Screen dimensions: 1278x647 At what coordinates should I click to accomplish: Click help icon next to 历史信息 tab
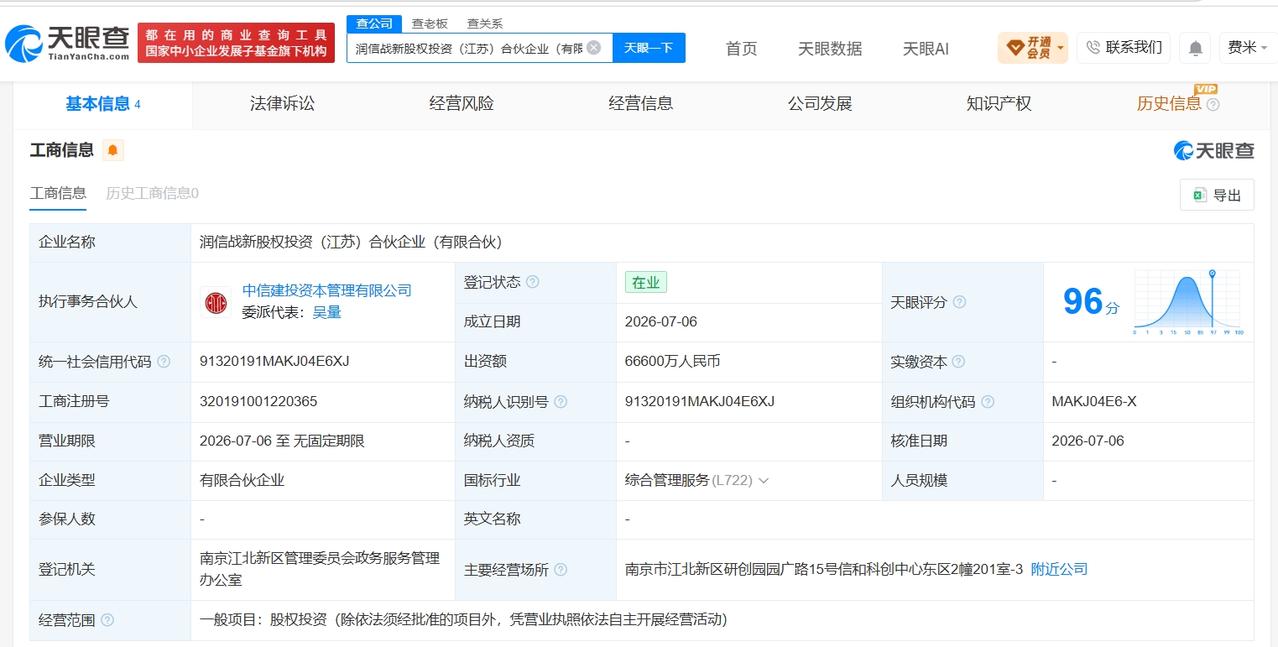(1213, 104)
